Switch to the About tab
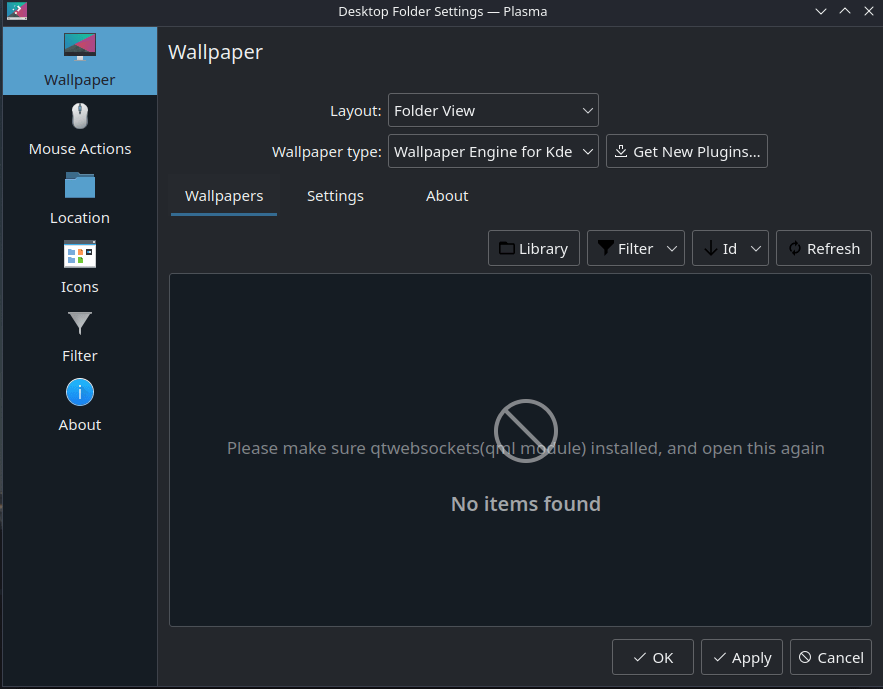Screen dimensions: 883x689 [447, 195]
